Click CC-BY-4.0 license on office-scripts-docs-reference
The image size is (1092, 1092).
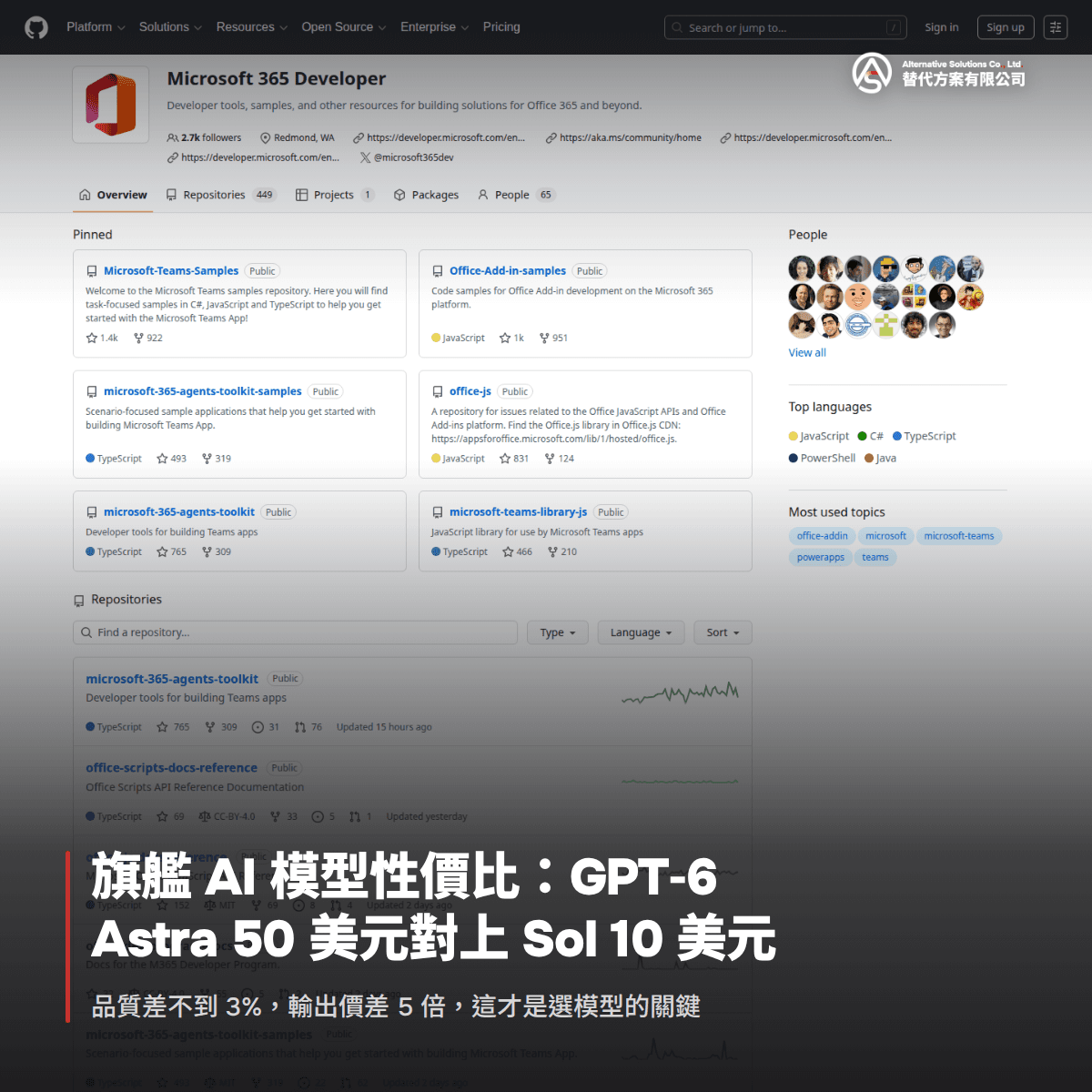(x=227, y=816)
